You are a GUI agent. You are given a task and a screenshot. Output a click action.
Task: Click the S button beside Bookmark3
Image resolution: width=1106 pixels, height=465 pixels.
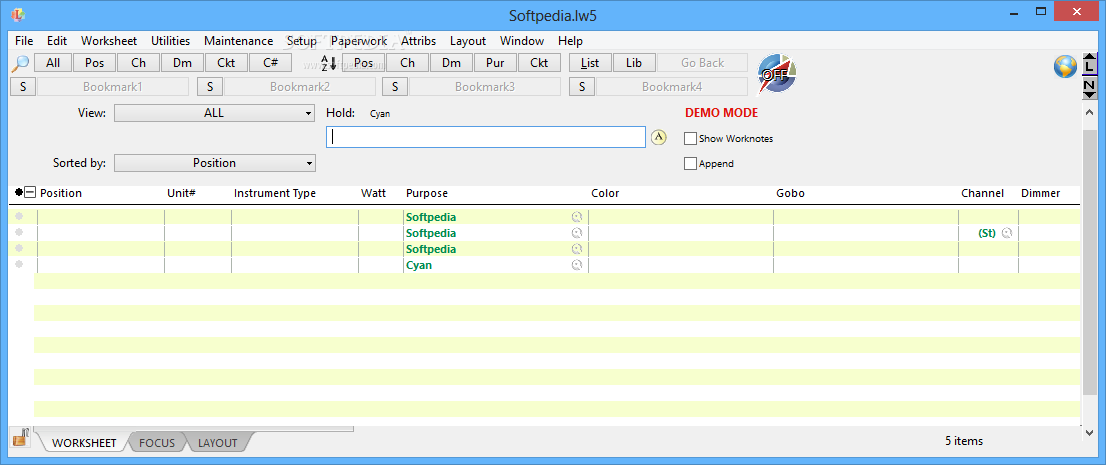tap(395, 87)
